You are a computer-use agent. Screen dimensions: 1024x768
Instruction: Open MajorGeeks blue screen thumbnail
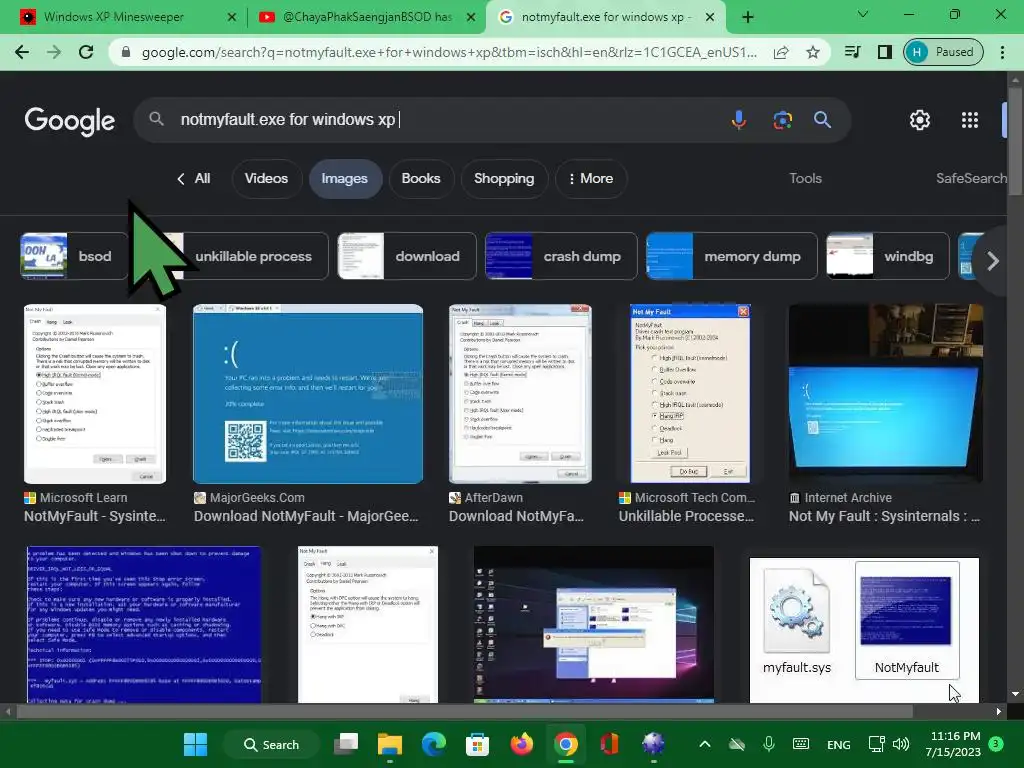click(x=308, y=394)
